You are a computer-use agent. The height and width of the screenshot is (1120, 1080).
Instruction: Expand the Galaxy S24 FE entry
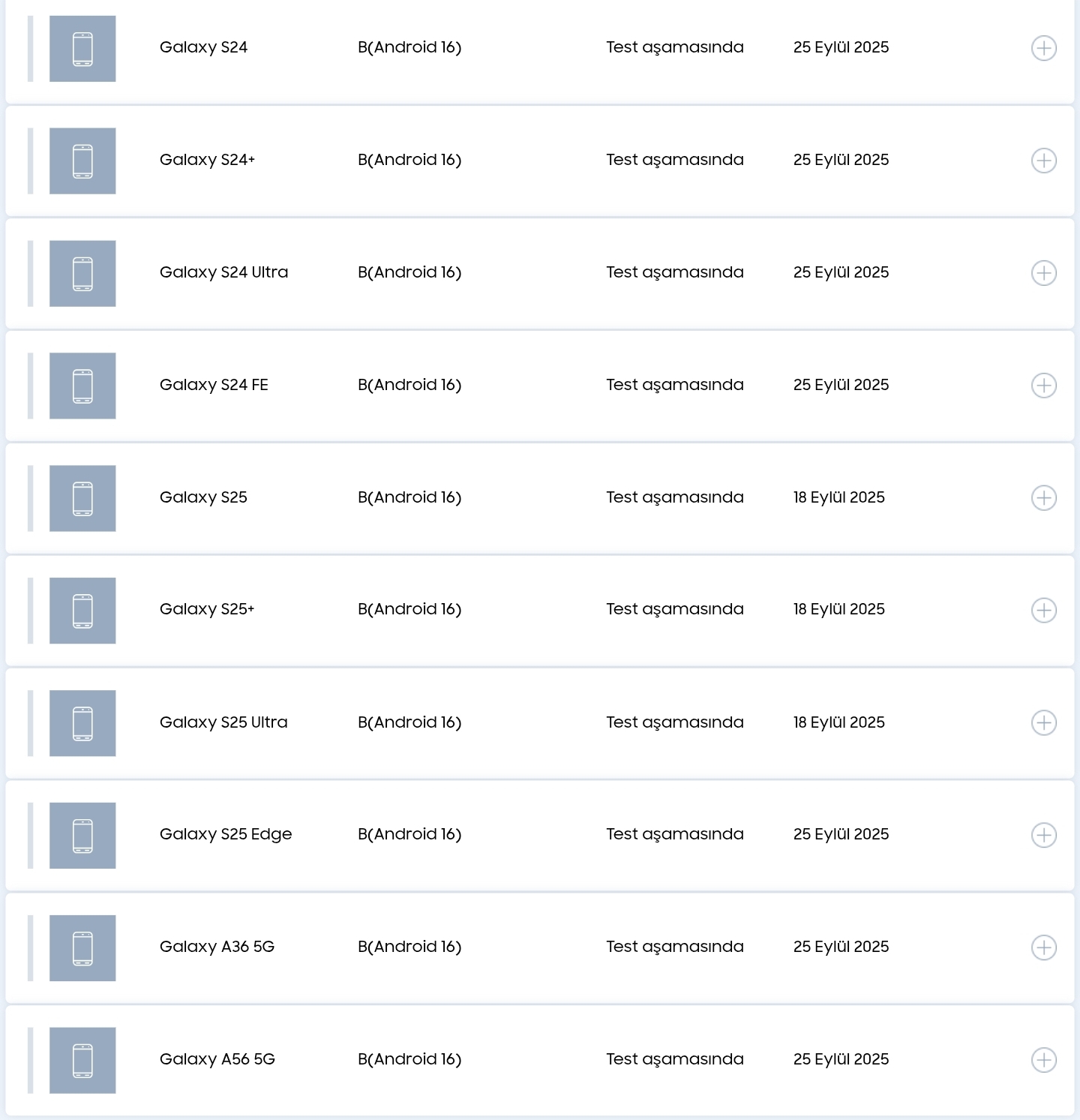click(1044, 386)
